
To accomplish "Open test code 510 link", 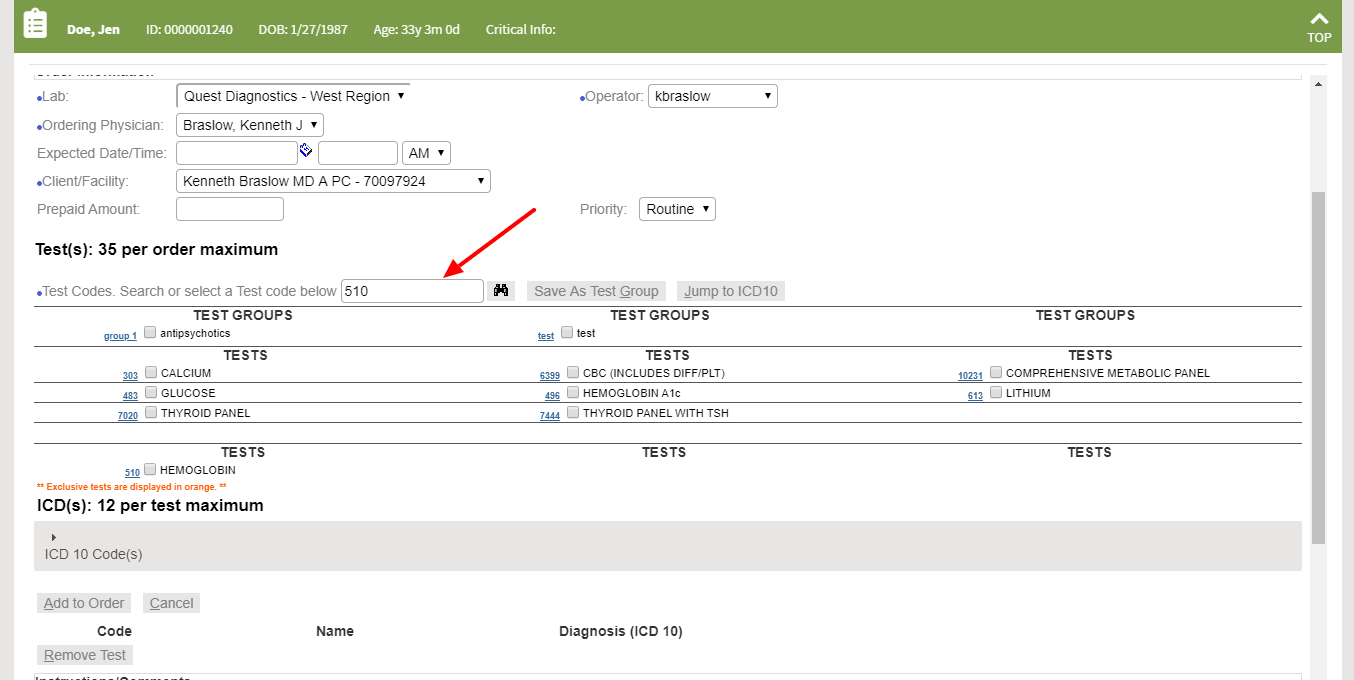I will click(132, 473).
